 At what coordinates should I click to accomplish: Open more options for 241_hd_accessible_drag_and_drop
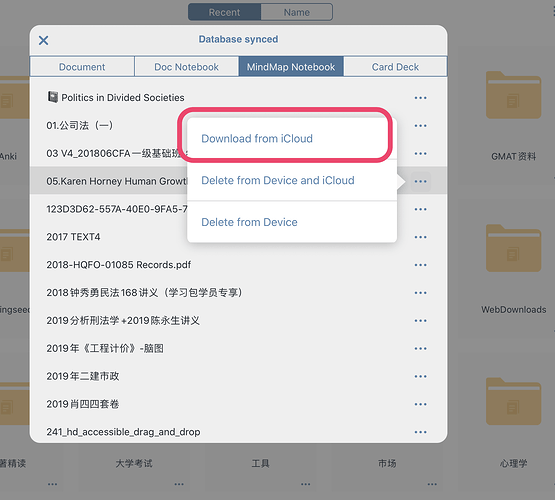pos(420,432)
